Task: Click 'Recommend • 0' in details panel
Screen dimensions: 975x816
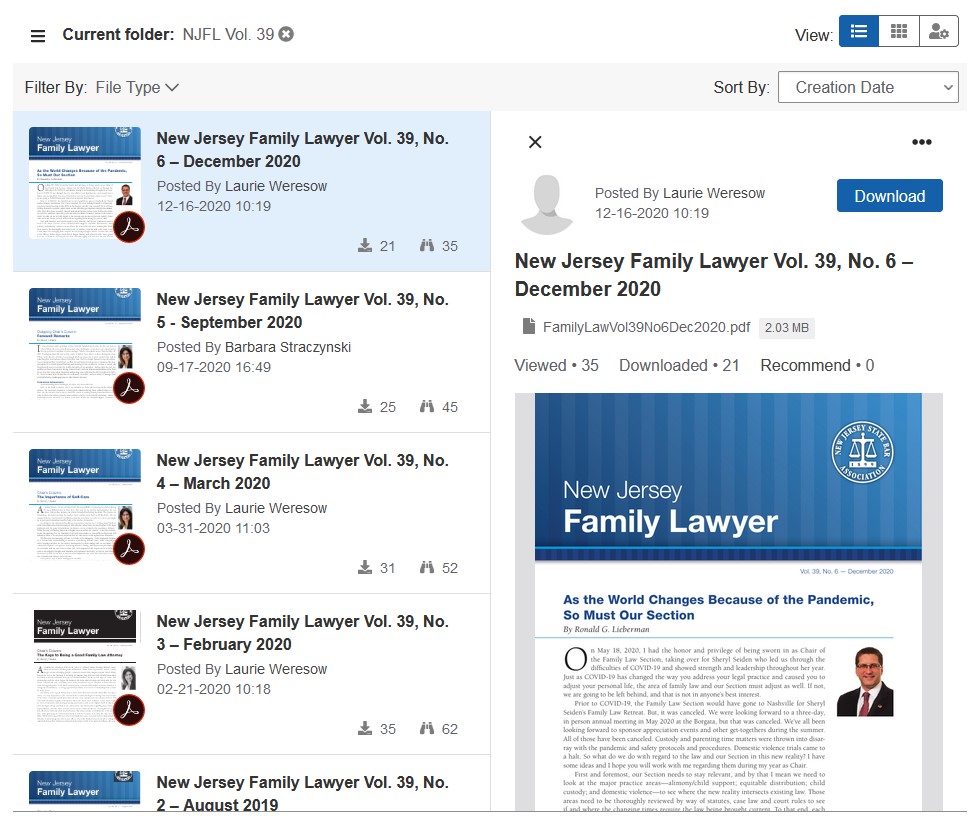Action: tap(817, 365)
